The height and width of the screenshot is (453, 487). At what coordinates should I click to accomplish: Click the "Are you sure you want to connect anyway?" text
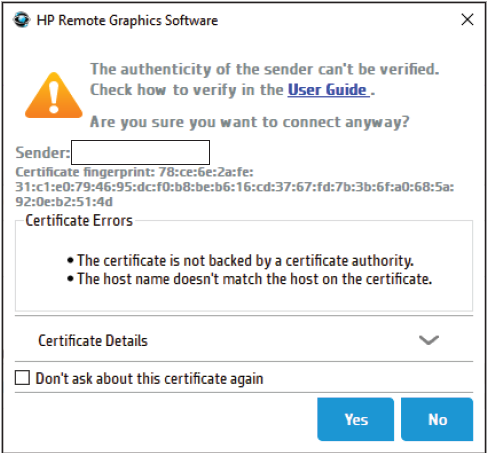[249, 122]
